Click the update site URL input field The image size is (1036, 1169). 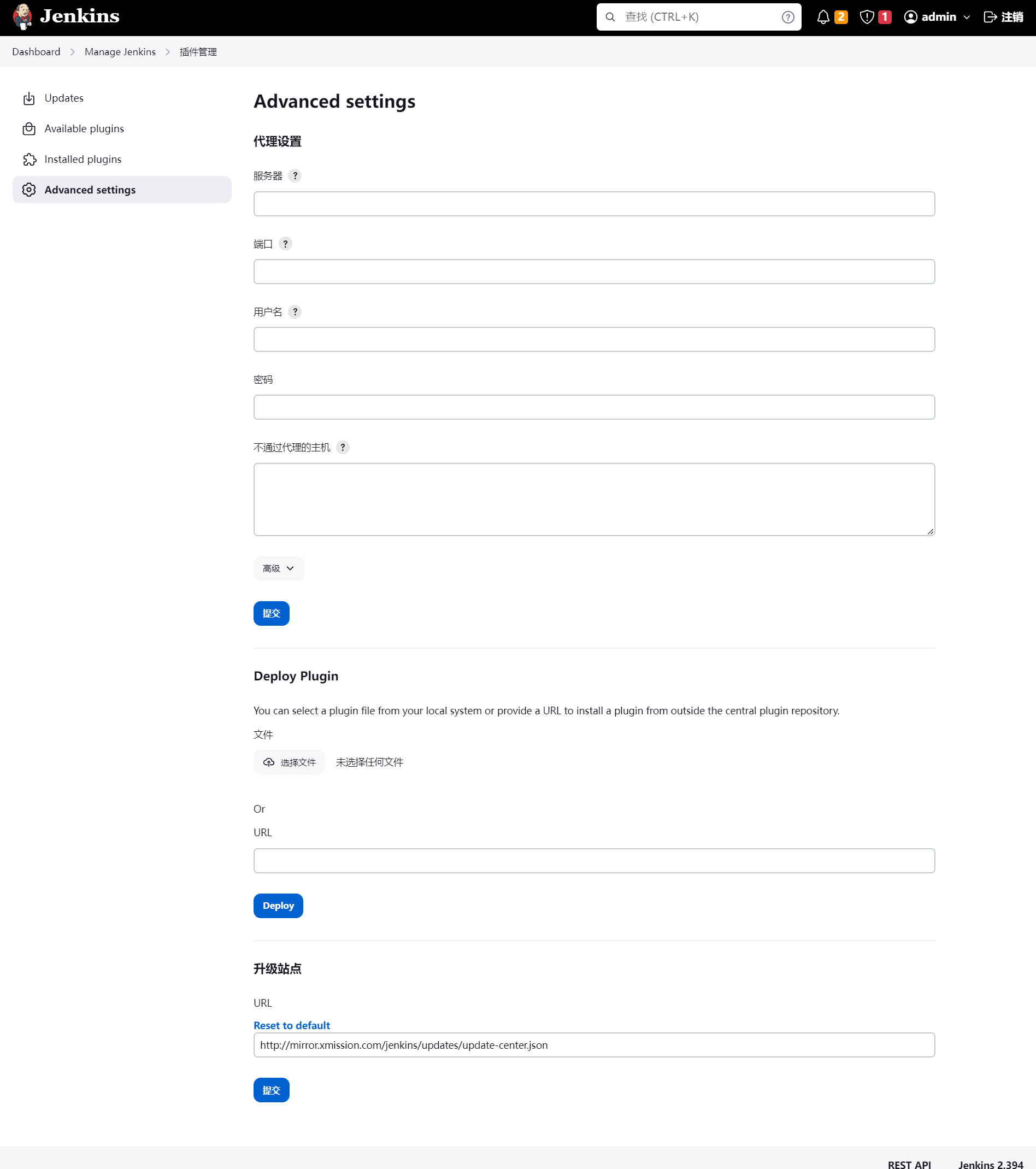(x=594, y=1044)
